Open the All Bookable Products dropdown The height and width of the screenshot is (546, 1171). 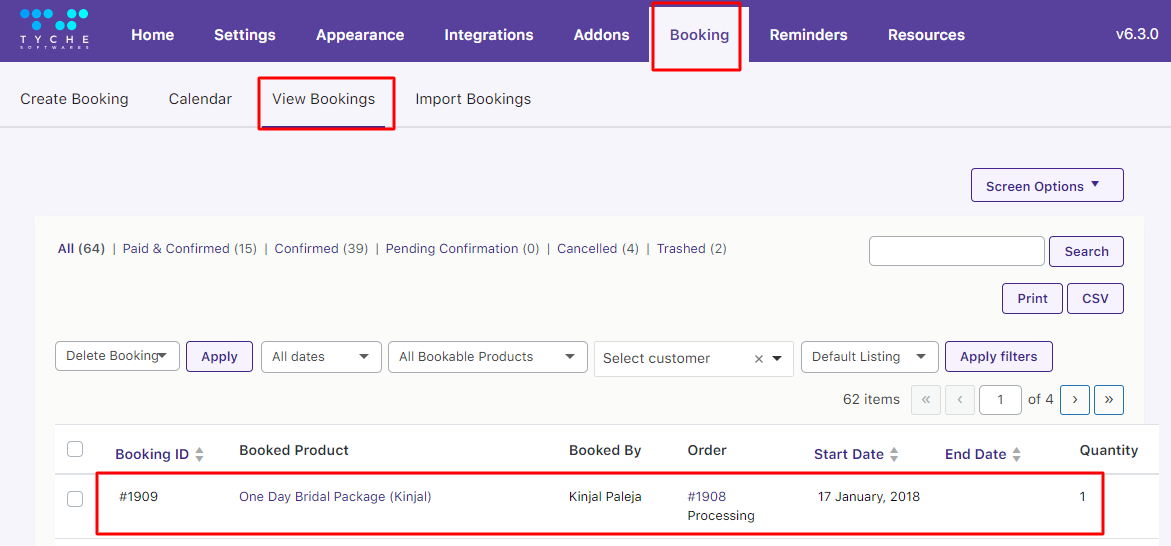(x=488, y=356)
